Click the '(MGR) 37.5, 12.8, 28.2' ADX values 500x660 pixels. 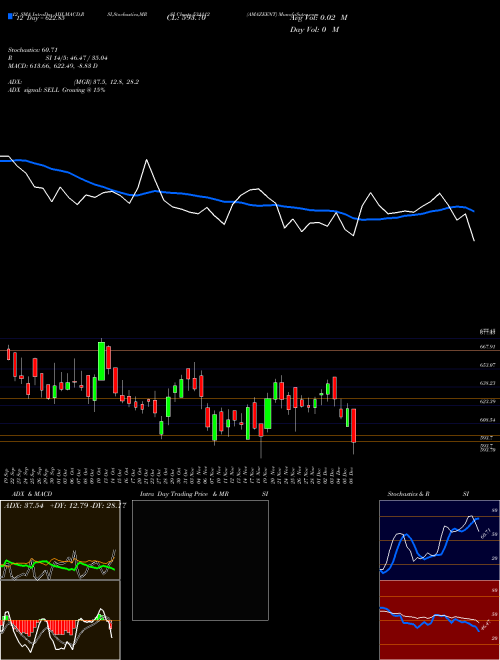pos(106,82)
